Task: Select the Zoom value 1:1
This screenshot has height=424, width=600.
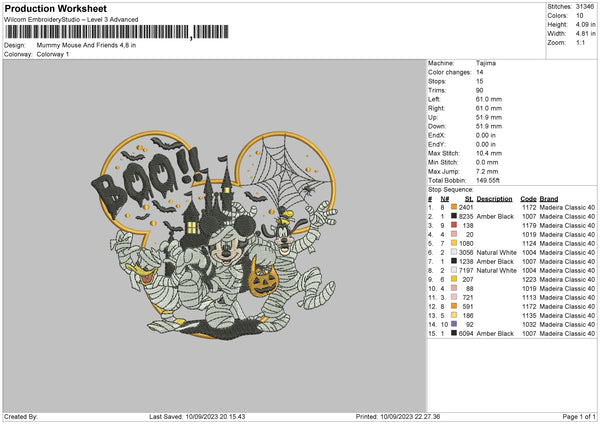Action: pos(580,42)
